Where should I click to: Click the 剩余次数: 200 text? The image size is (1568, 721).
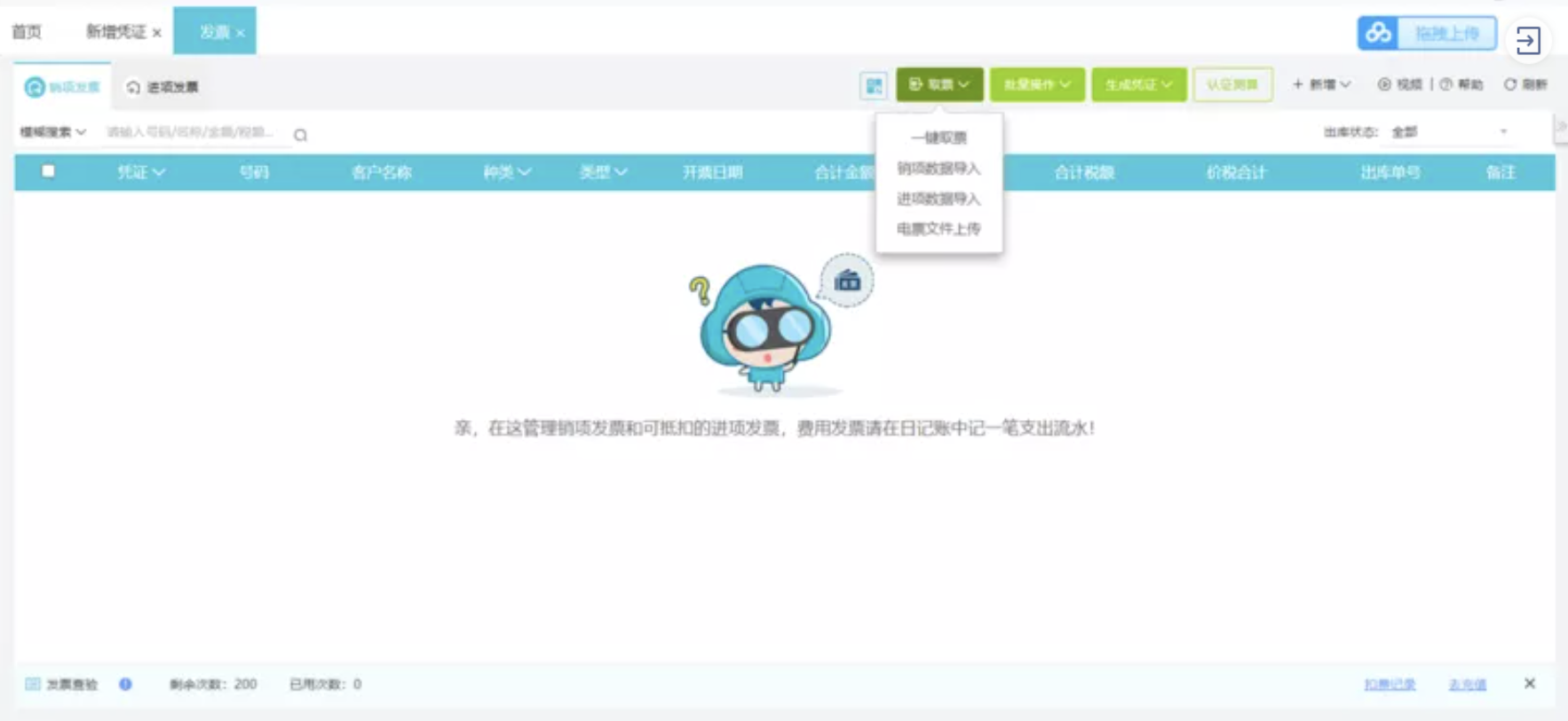tap(213, 684)
